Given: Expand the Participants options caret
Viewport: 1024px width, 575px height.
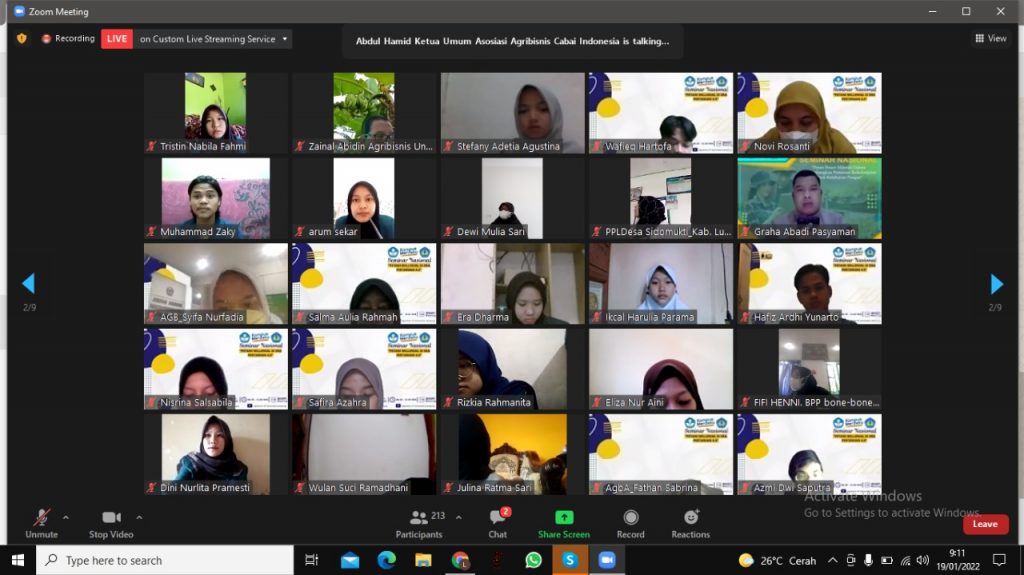Looking at the screenshot, I should [x=459, y=517].
